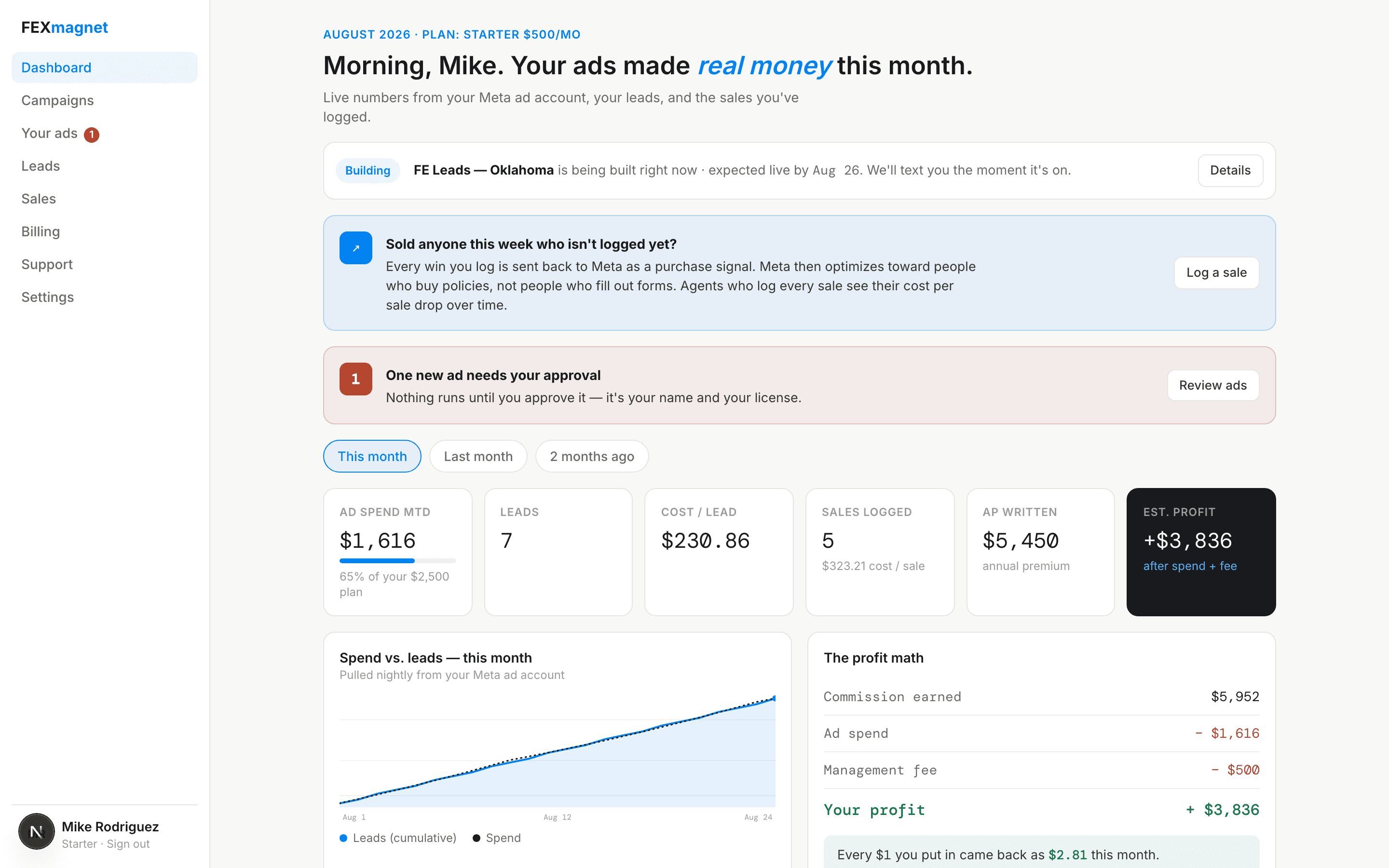
Task: Click the Mike Rodriguez name label
Action: tap(110, 827)
